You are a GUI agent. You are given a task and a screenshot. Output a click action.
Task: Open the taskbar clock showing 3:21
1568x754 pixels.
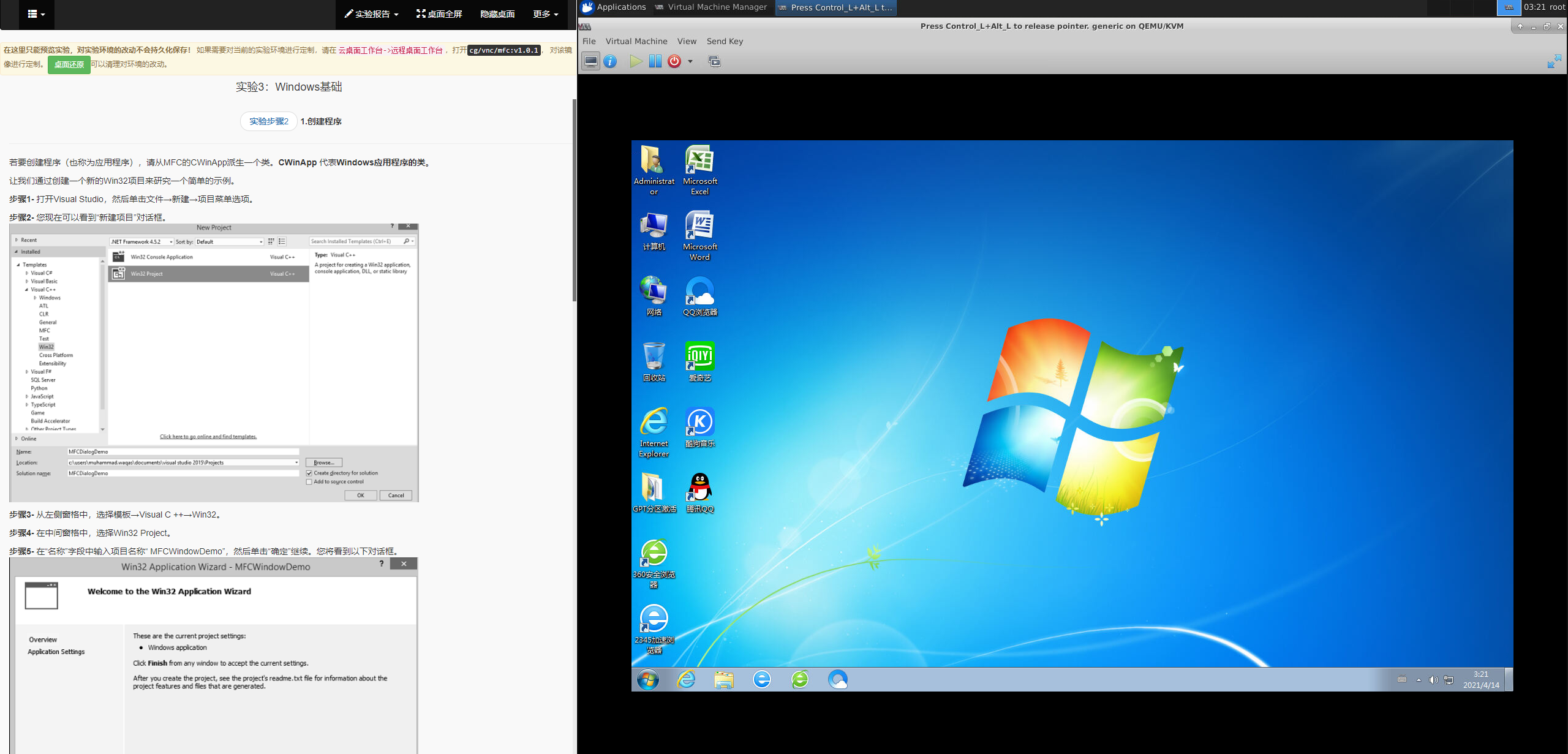click(1481, 679)
